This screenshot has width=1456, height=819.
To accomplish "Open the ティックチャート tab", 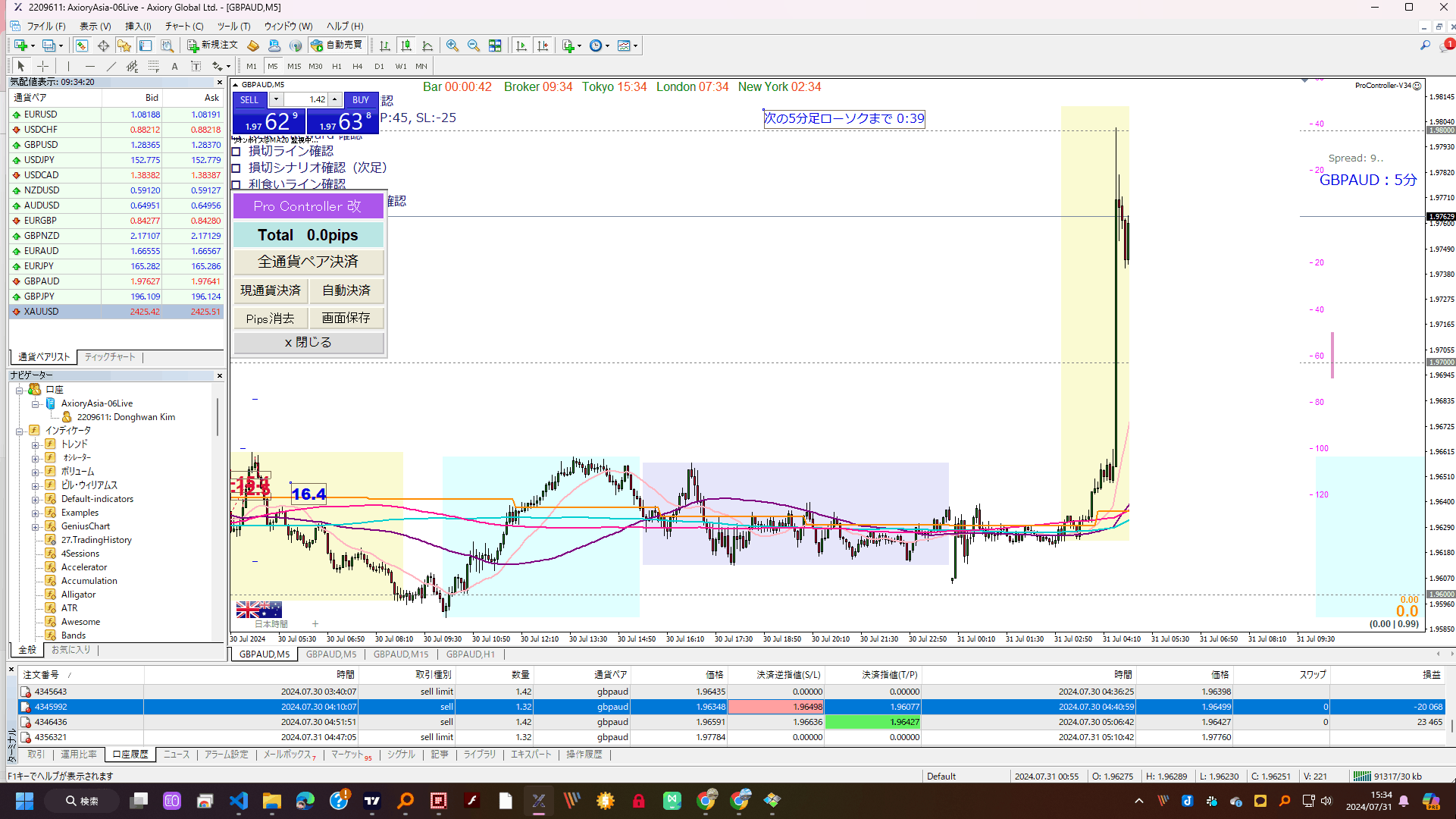I will 110,356.
